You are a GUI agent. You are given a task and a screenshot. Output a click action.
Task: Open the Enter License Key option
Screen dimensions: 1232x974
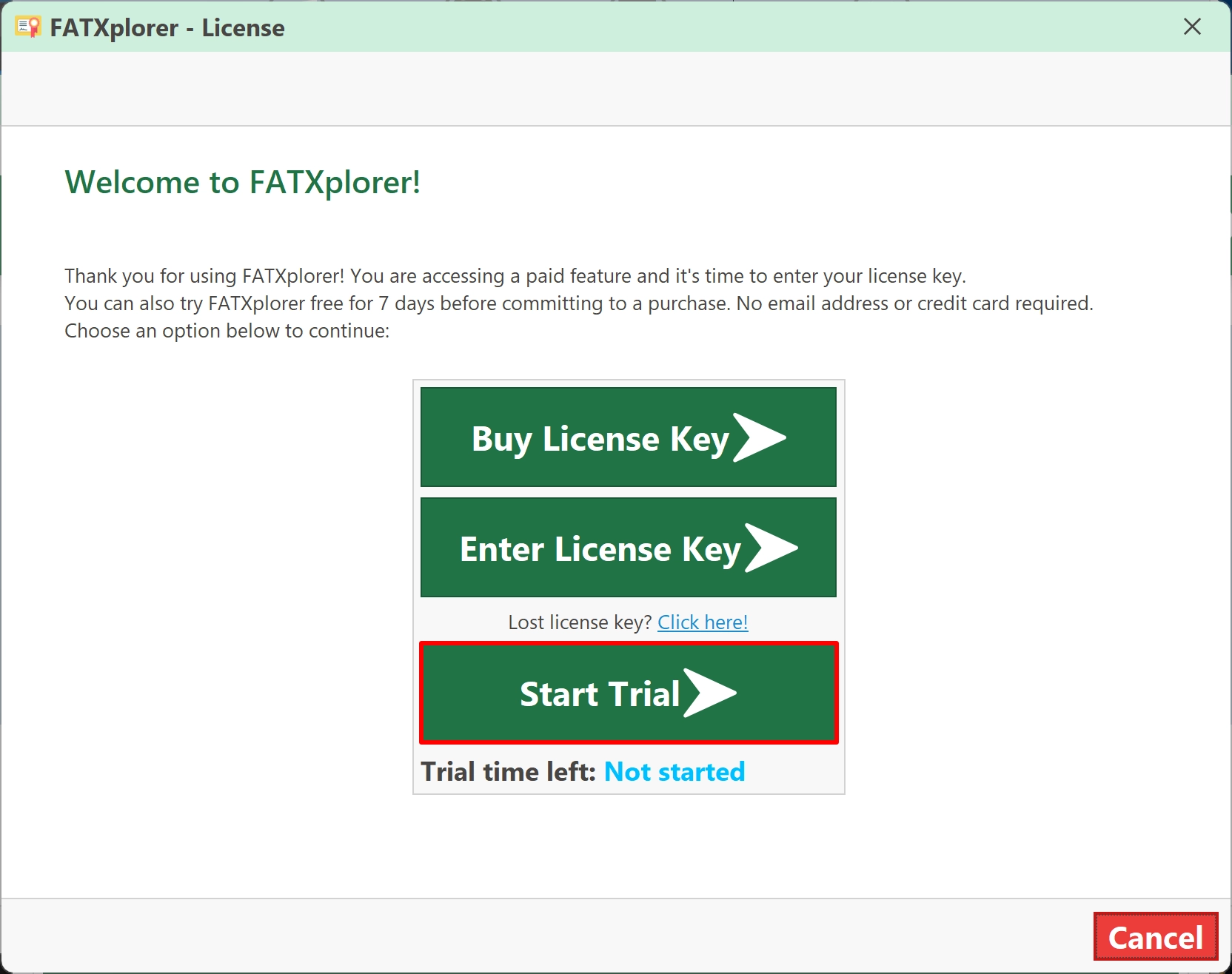629,548
